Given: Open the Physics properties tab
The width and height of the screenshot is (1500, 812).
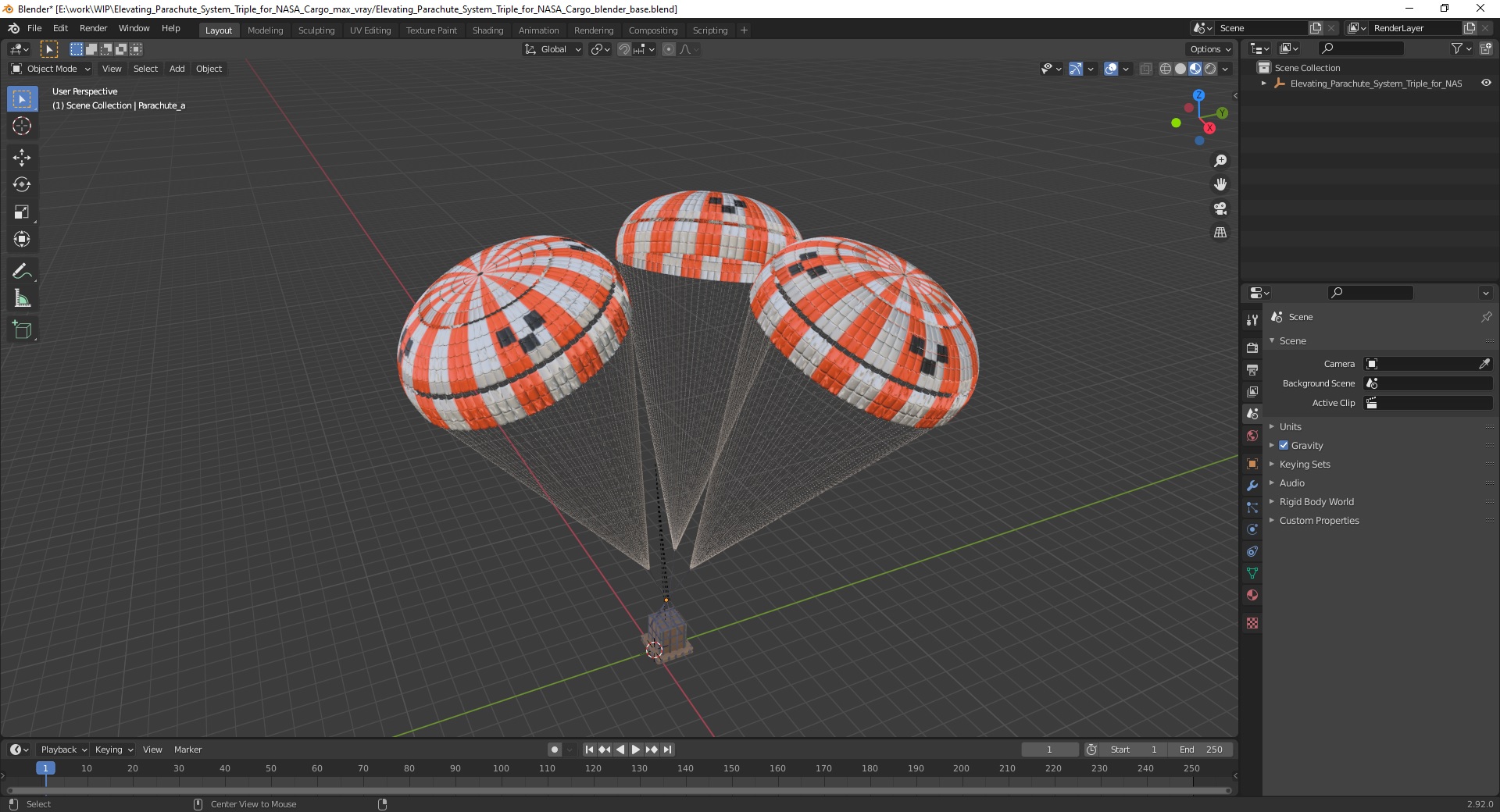Looking at the screenshot, I should (x=1252, y=529).
